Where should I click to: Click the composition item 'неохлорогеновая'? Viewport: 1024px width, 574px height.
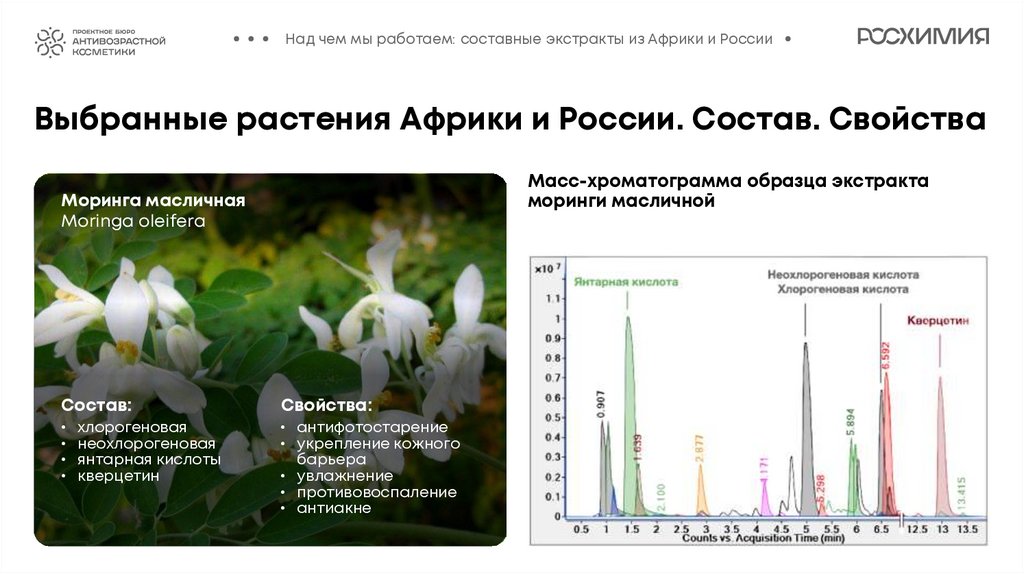tap(146, 443)
